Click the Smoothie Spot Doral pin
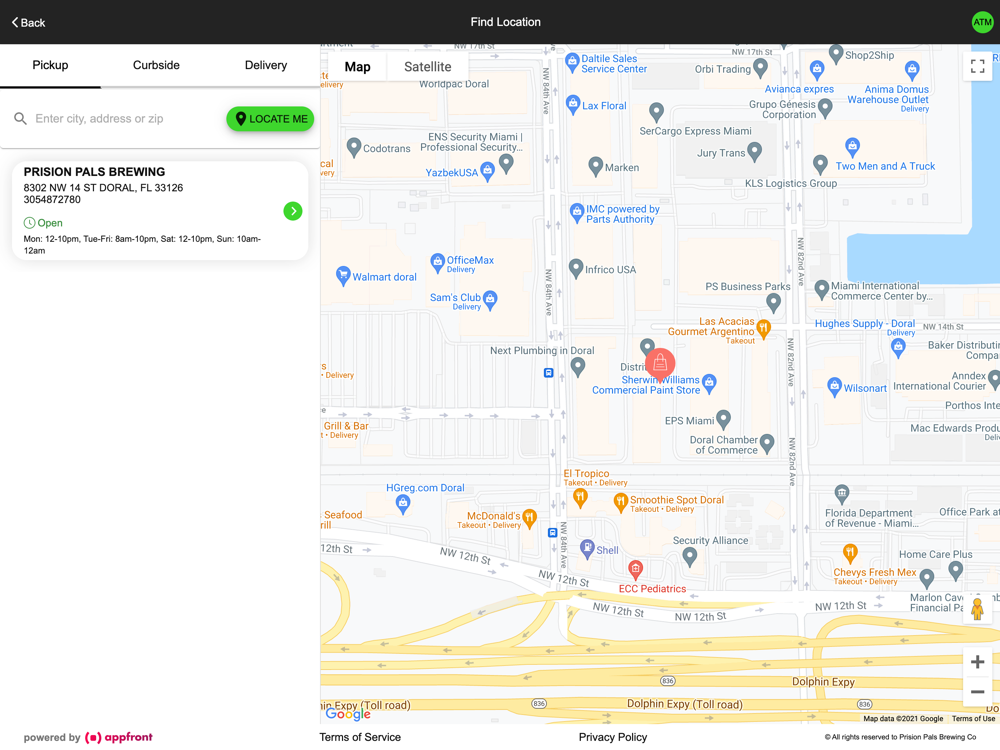 [x=620, y=503]
